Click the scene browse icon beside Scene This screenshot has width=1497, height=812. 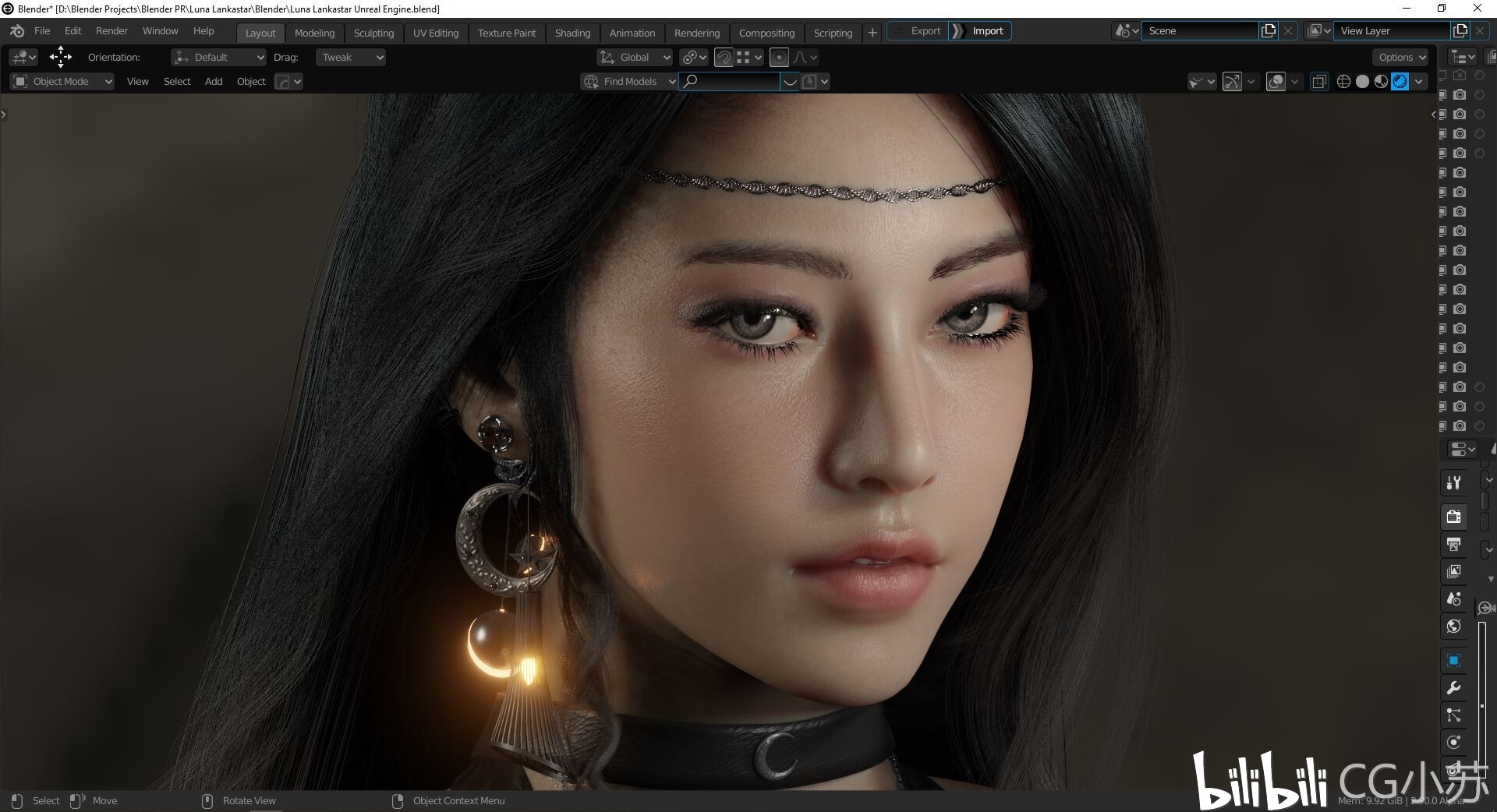pyautogui.click(x=1126, y=31)
